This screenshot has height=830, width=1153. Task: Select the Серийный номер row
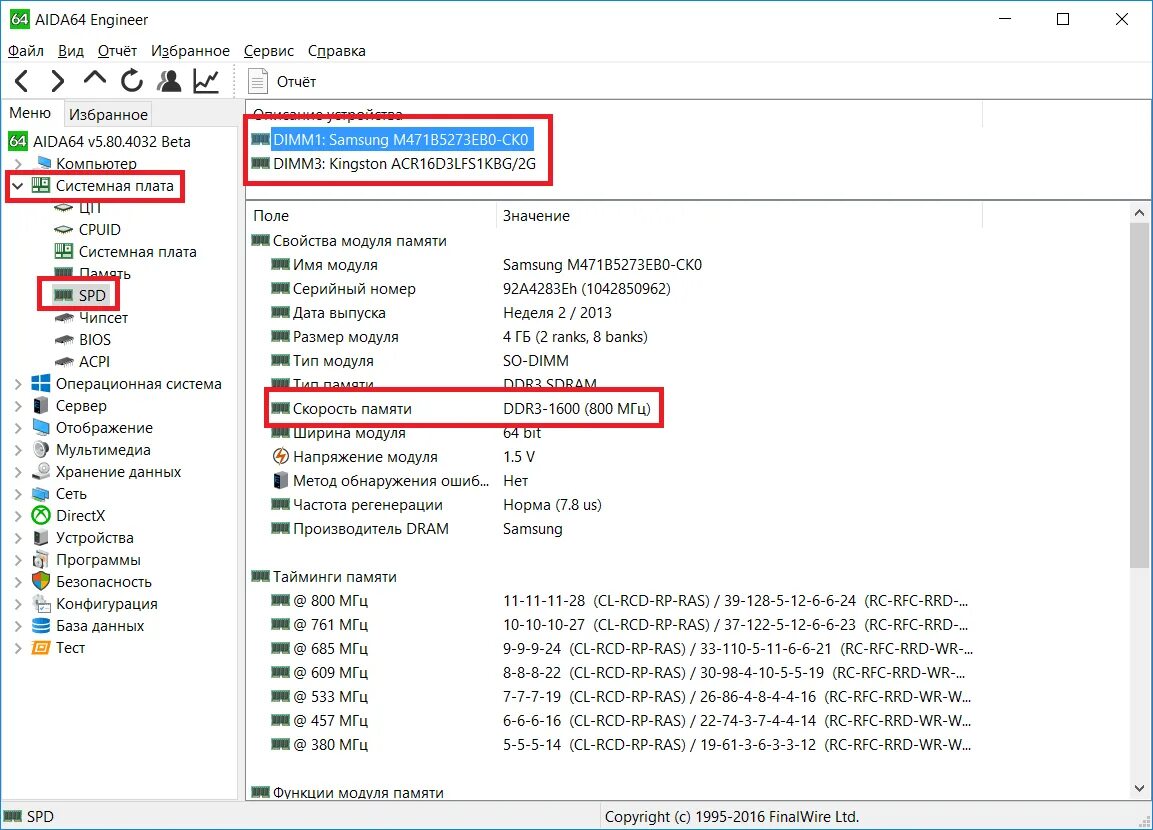click(471, 289)
